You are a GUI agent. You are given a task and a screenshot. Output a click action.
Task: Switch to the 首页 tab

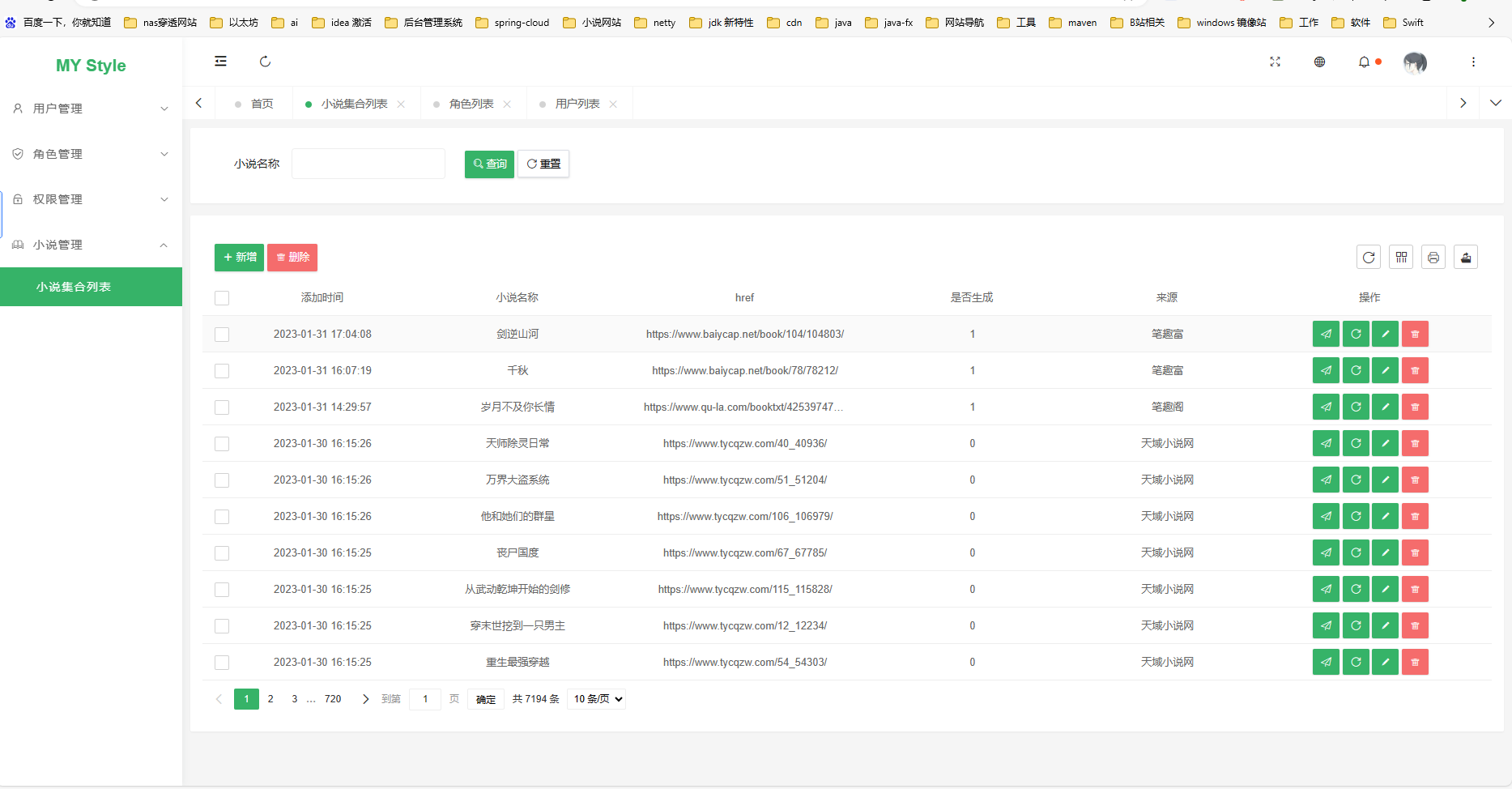point(262,104)
